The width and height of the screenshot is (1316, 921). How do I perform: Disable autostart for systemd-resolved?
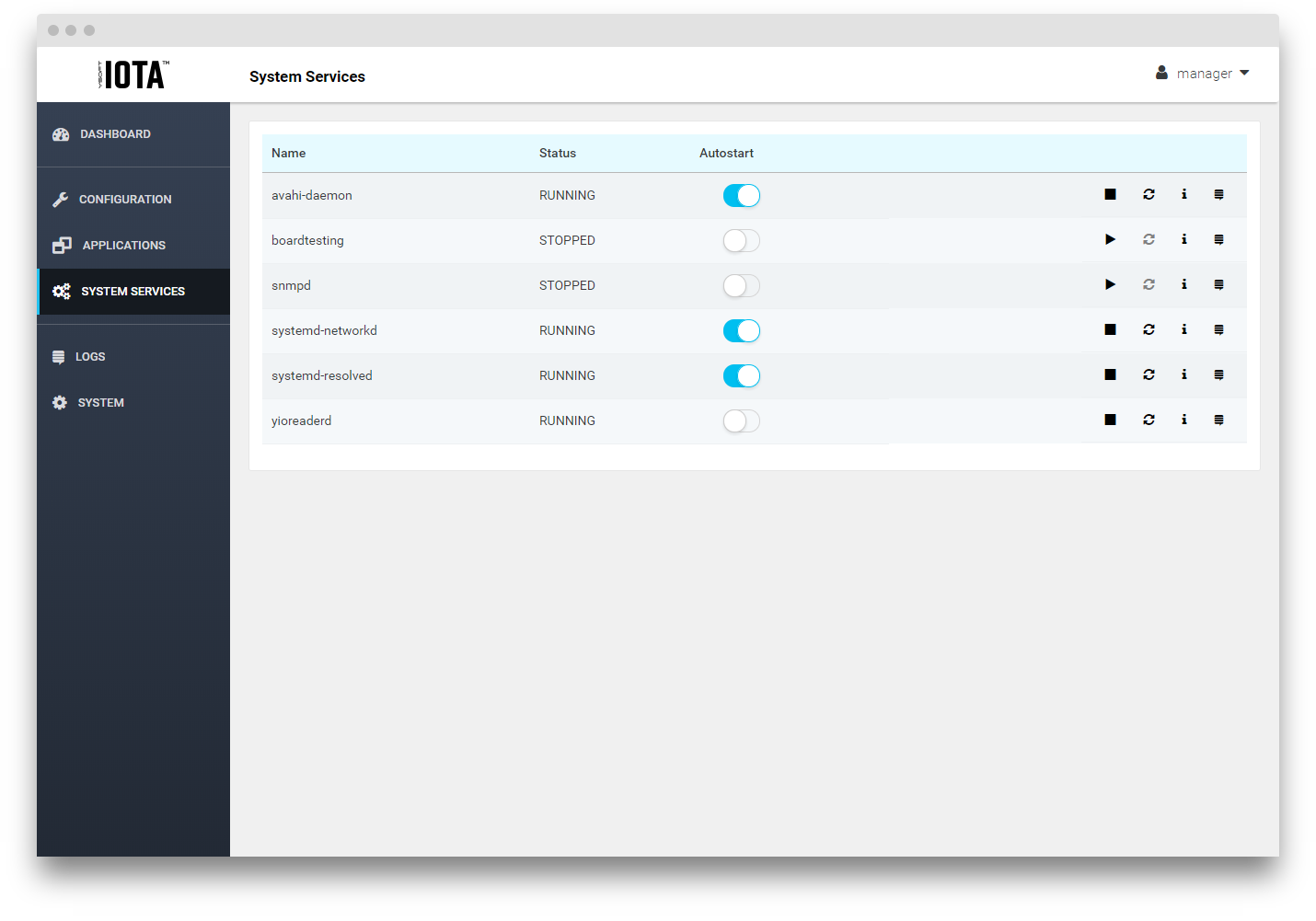(x=741, y=375)
